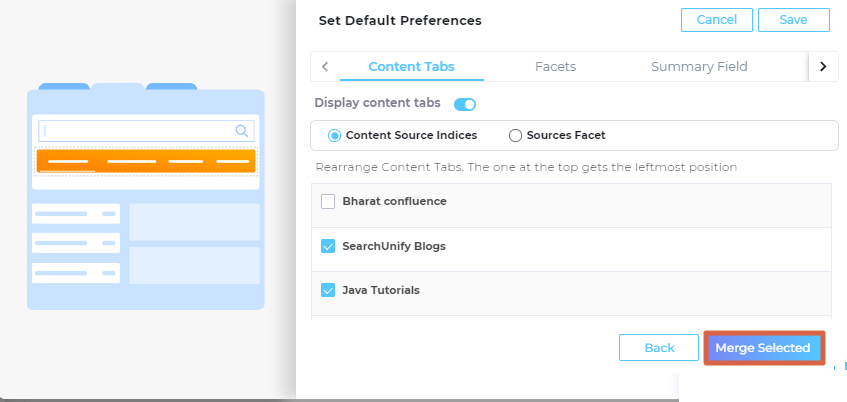Click the orange tabs bar in preview
This screenshot has height=402, width=847.
point(146,161)
